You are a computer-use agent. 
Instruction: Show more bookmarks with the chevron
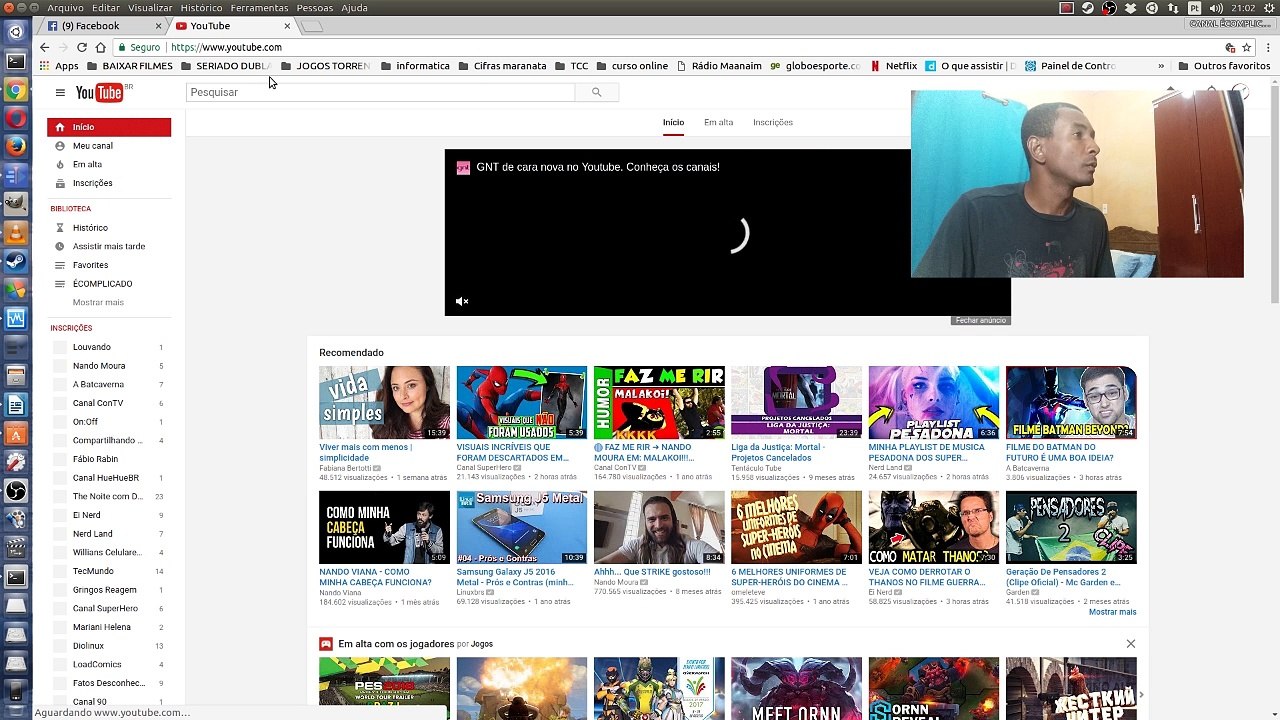point(1161,66)
